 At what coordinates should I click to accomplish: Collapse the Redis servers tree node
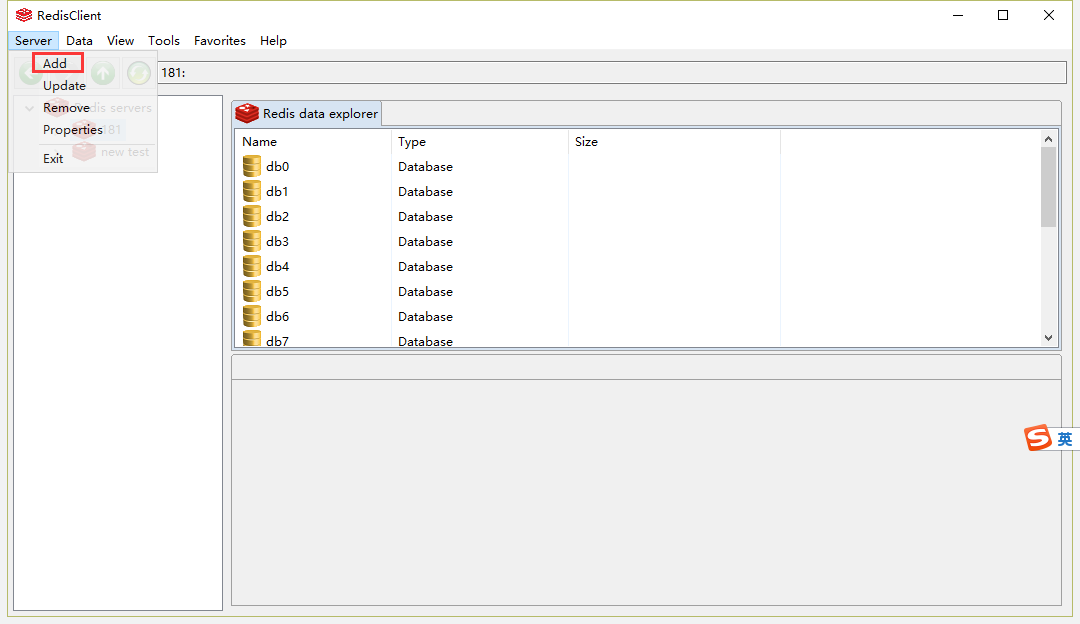30,108
